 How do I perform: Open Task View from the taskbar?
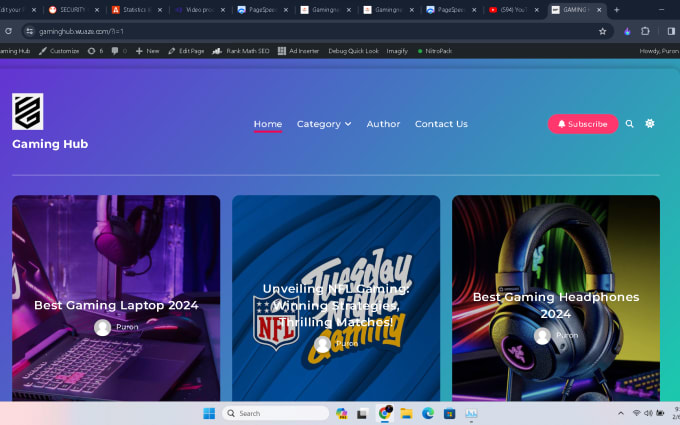[362, 413]
